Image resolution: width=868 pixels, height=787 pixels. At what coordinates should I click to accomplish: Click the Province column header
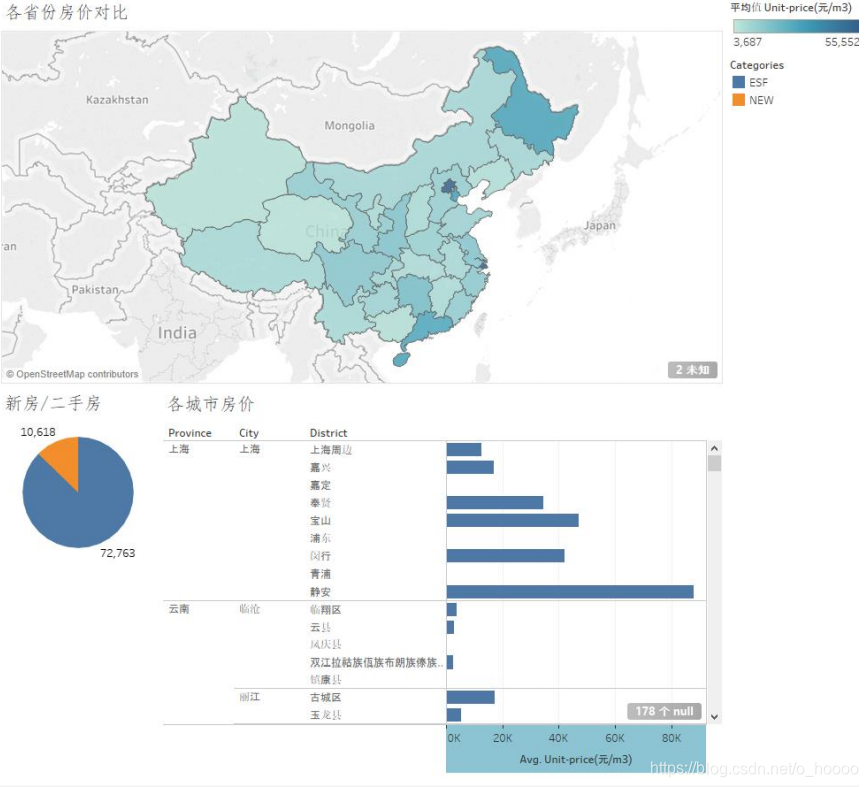[x=190, y=433]
